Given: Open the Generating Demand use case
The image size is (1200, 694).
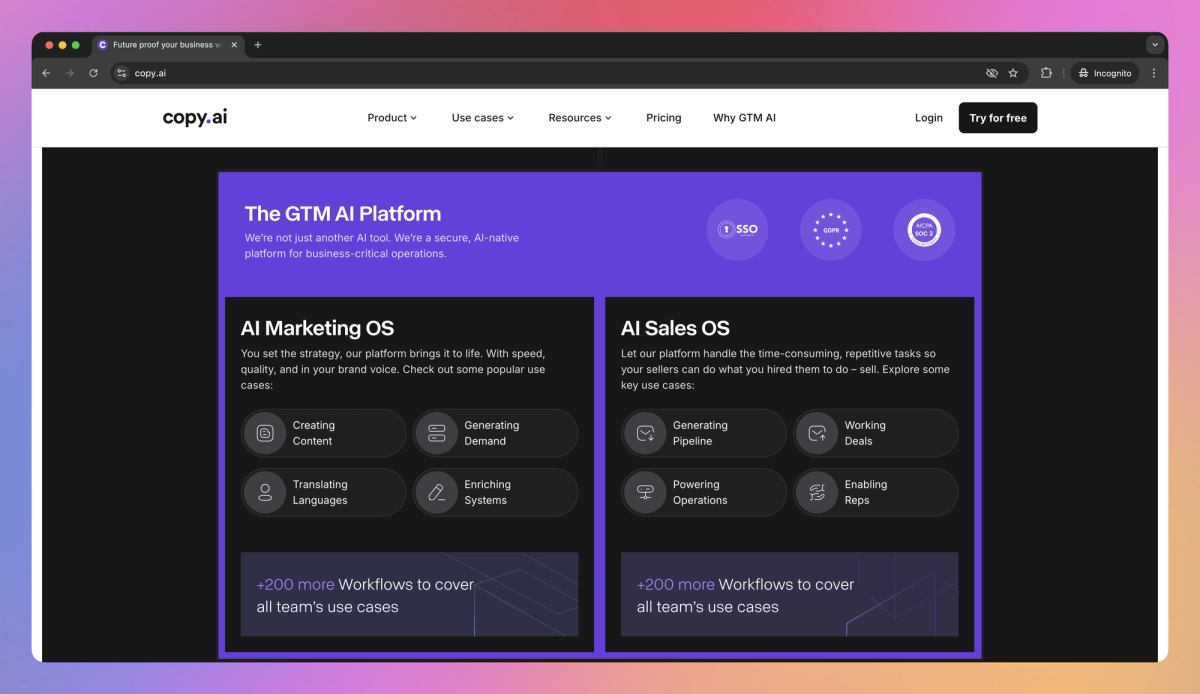Looking at the screenshot, I should pyautogui.click(x=496, y=433).
